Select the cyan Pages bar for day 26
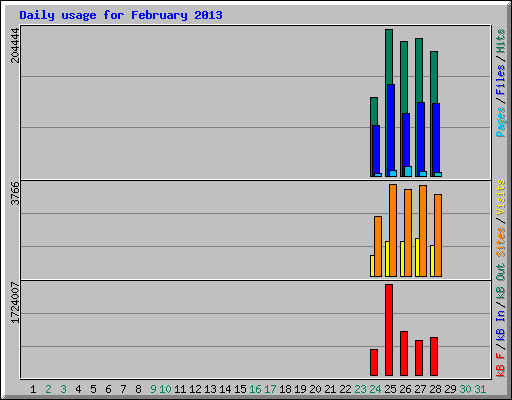512x400 pixels. pyautogui.click(x=408, y=171)
